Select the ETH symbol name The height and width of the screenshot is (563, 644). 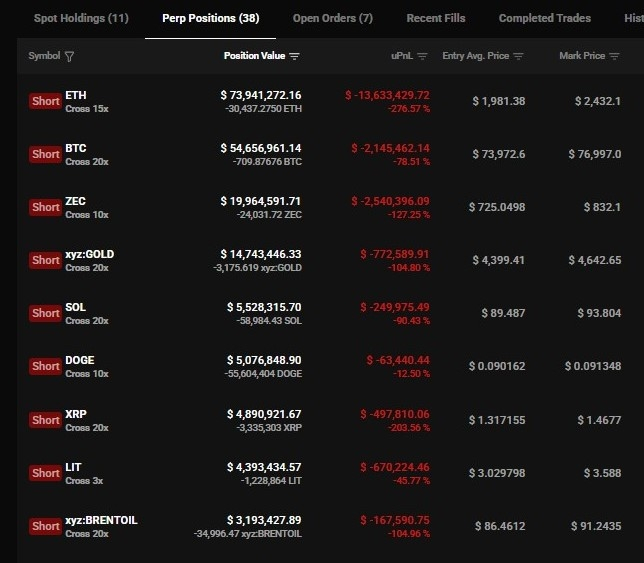[76, 95]
